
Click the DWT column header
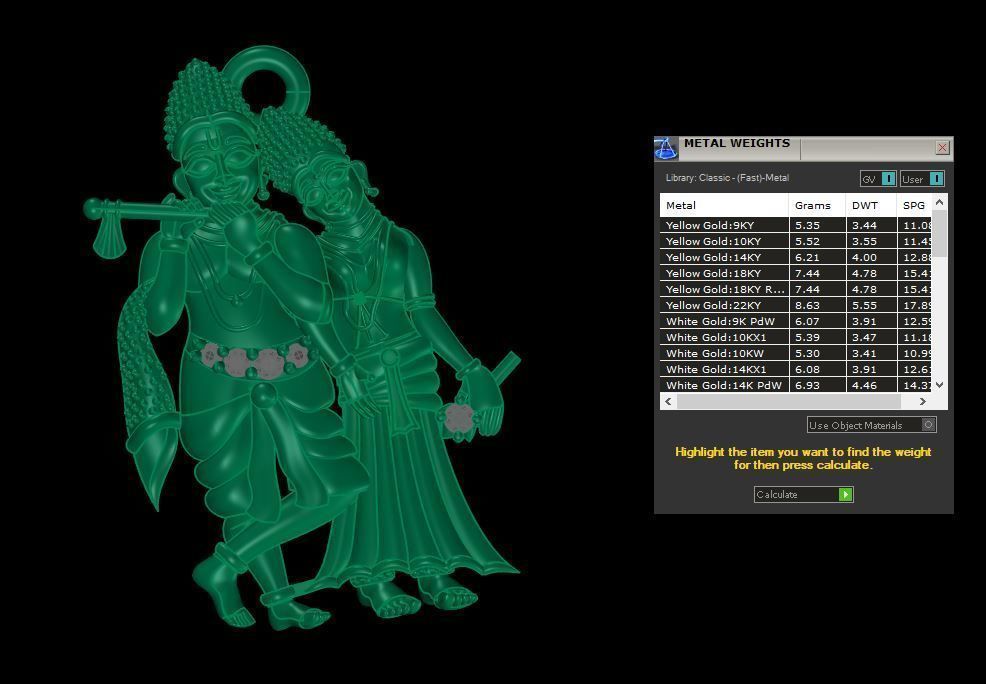(871, 206)
